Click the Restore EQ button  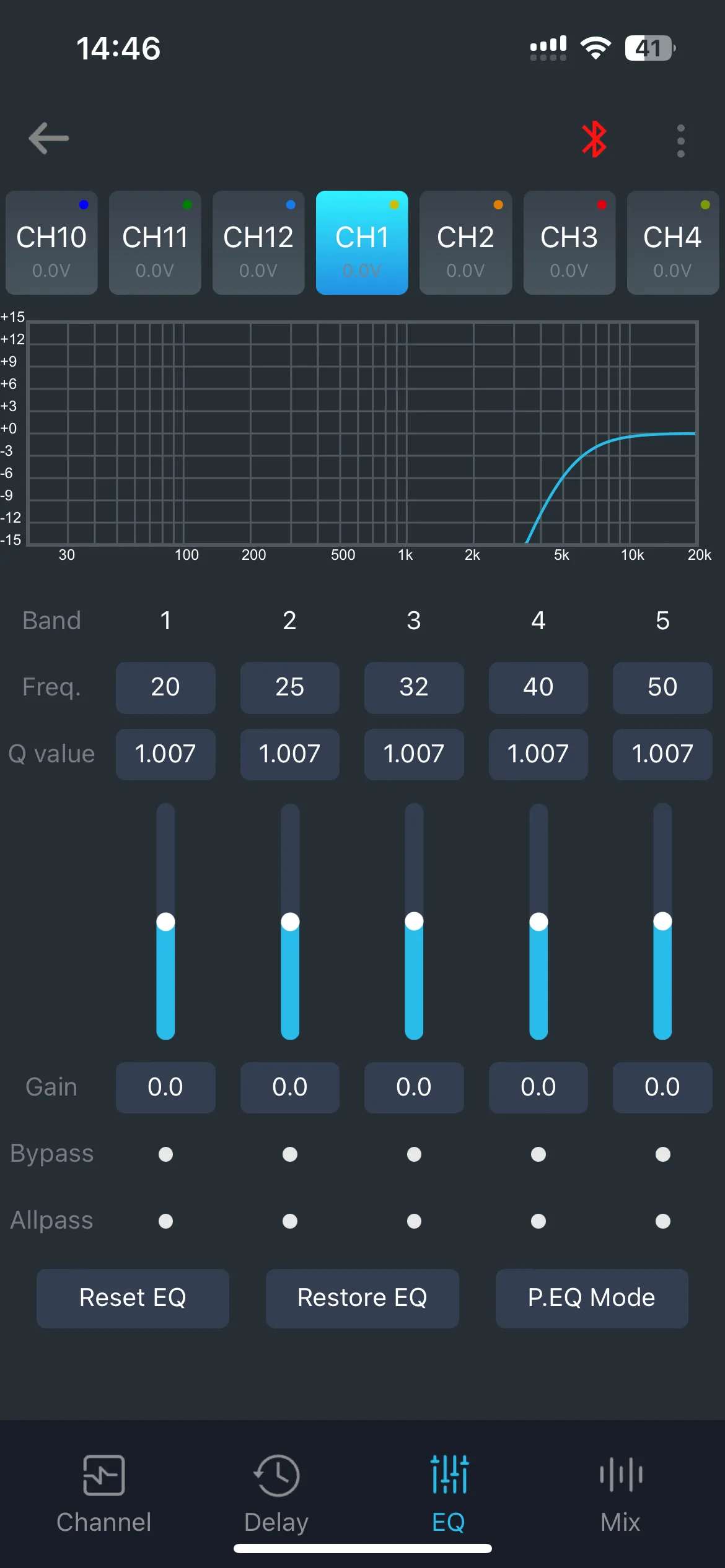[x=362, y=1298]
